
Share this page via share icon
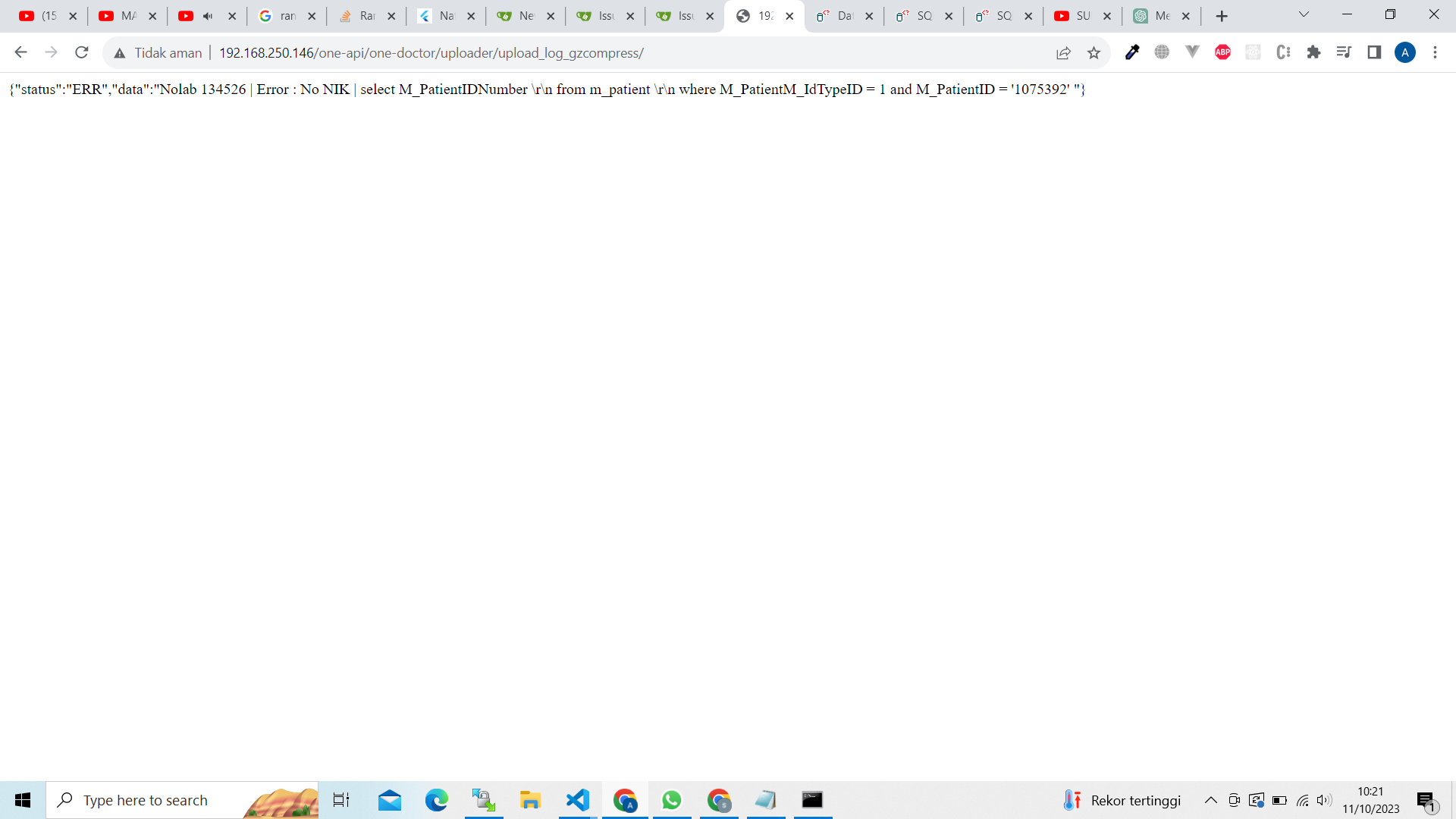1063,52
